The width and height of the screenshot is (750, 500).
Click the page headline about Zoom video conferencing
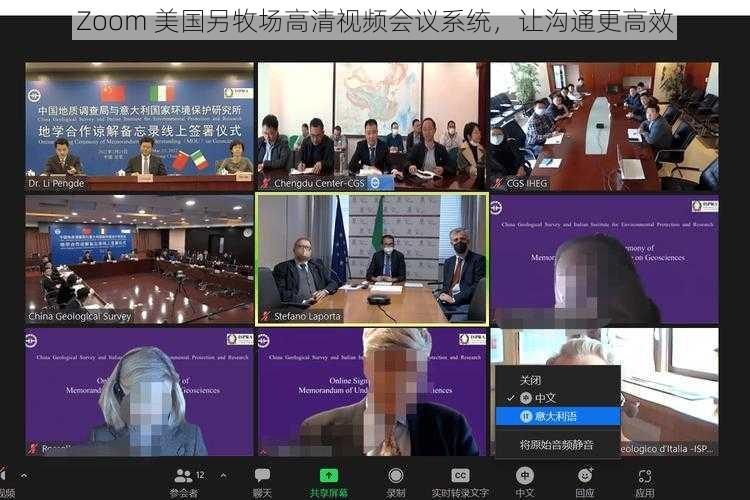(375, 22)
